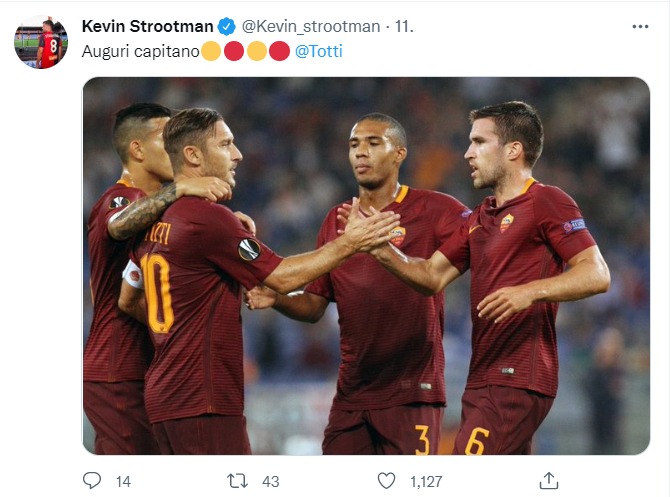Image resolution: width=670 pixels, height=497 pixels.
Task: Click the Kevin Strootman display name
Action: tap(147, 26)
